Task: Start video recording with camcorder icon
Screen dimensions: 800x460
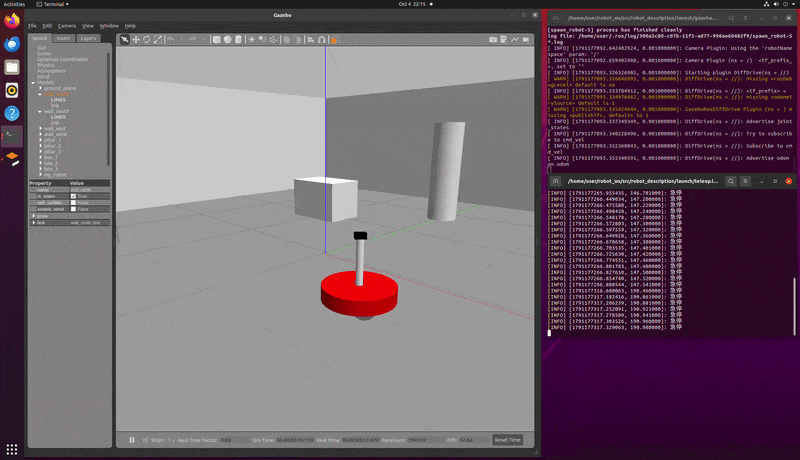Action: [x=526, y=39]
